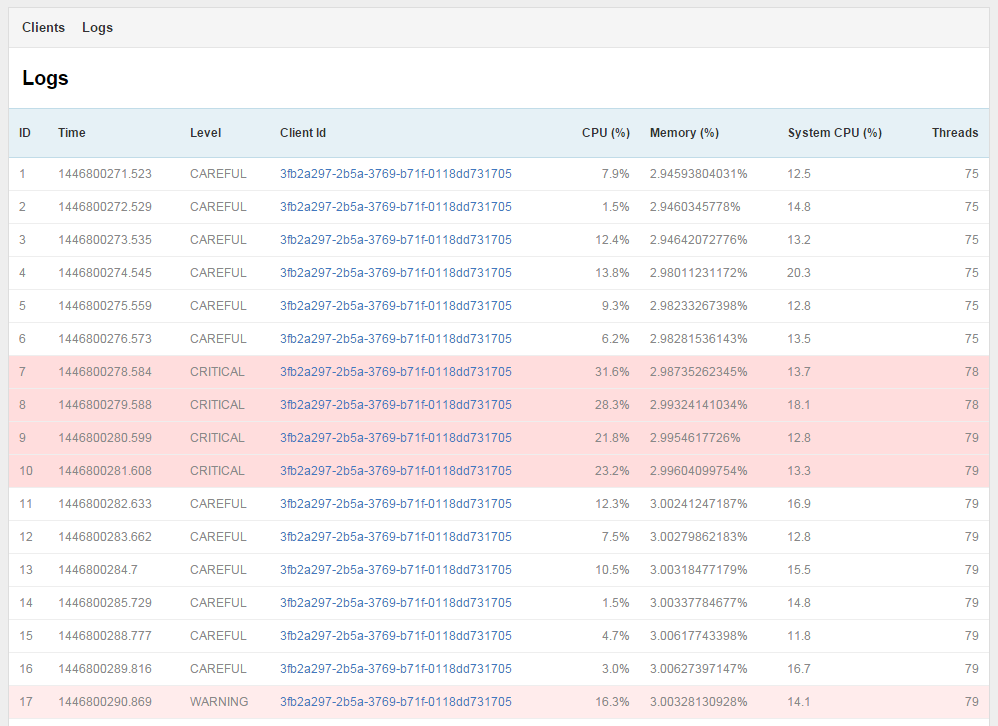Click system CPU value 18.1
Screen dimensions: 998x726
(799, 405)
